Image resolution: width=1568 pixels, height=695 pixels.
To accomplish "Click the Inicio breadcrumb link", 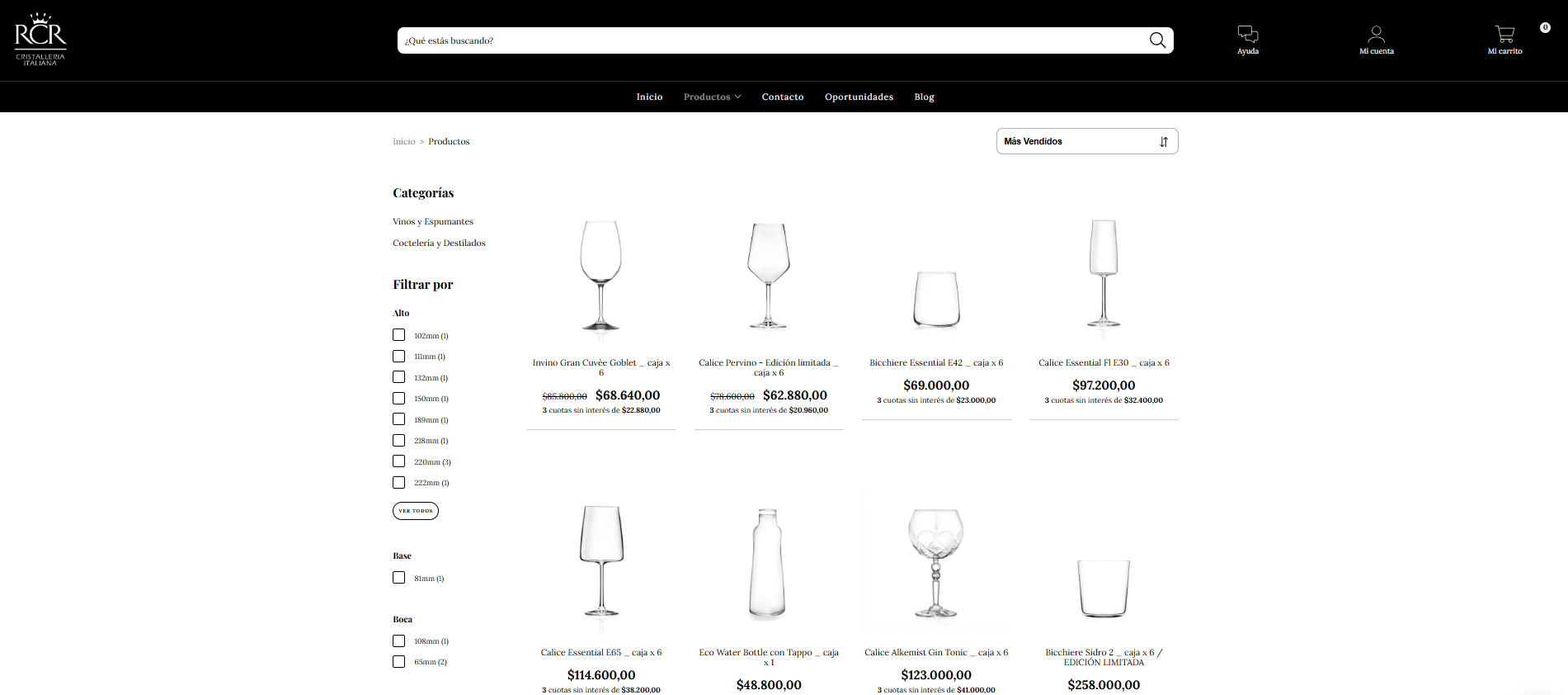I will click(404, 142).
